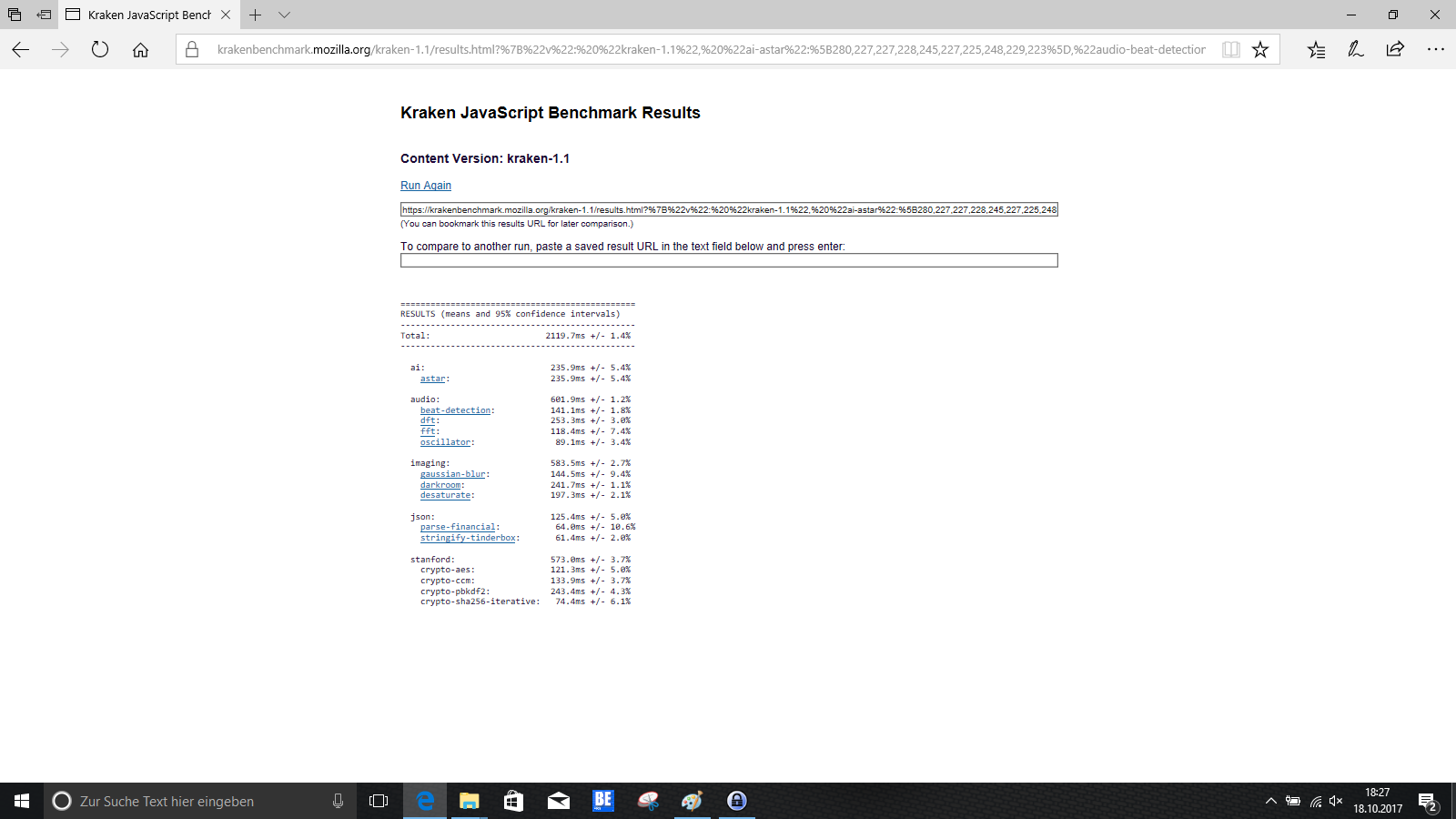The width and height of the screenshot is (1456, 819).
Task: Open the dft test link
Action: coord(428,420)
